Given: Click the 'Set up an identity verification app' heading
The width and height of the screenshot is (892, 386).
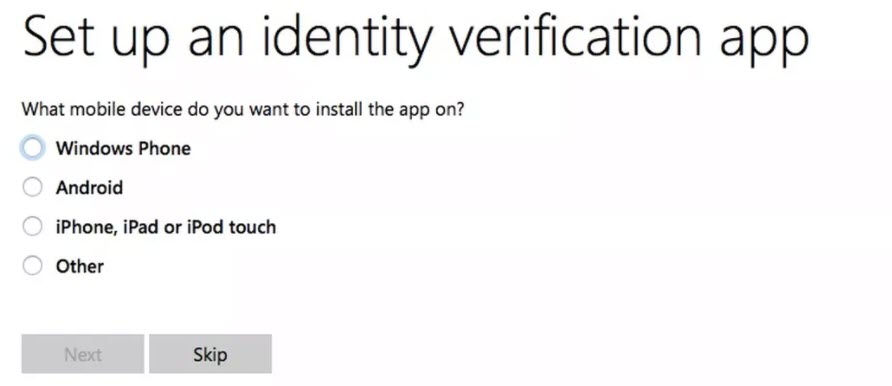Looking at the screenshot, I should point(415,39).
